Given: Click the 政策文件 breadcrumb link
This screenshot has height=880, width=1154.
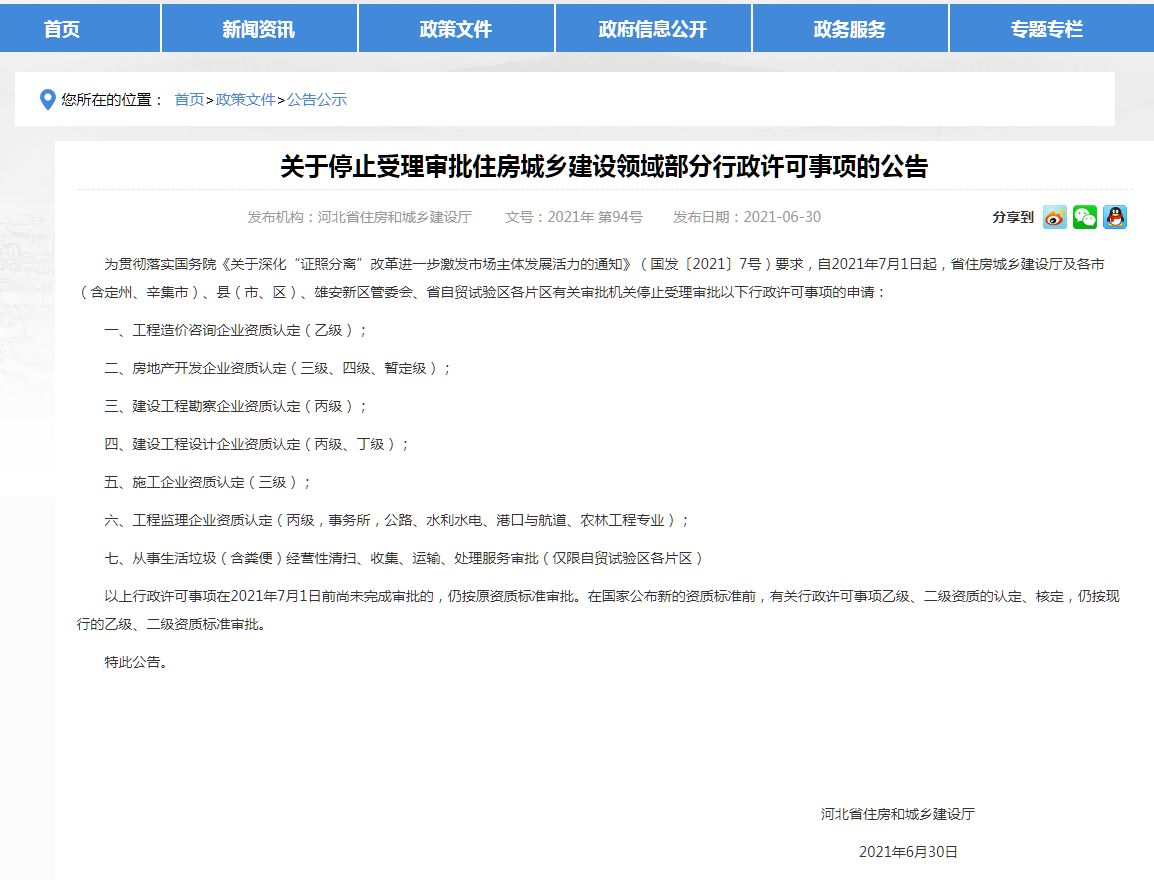Looking at the screenshot, I should pyautogui.click(x=245, y=100).
